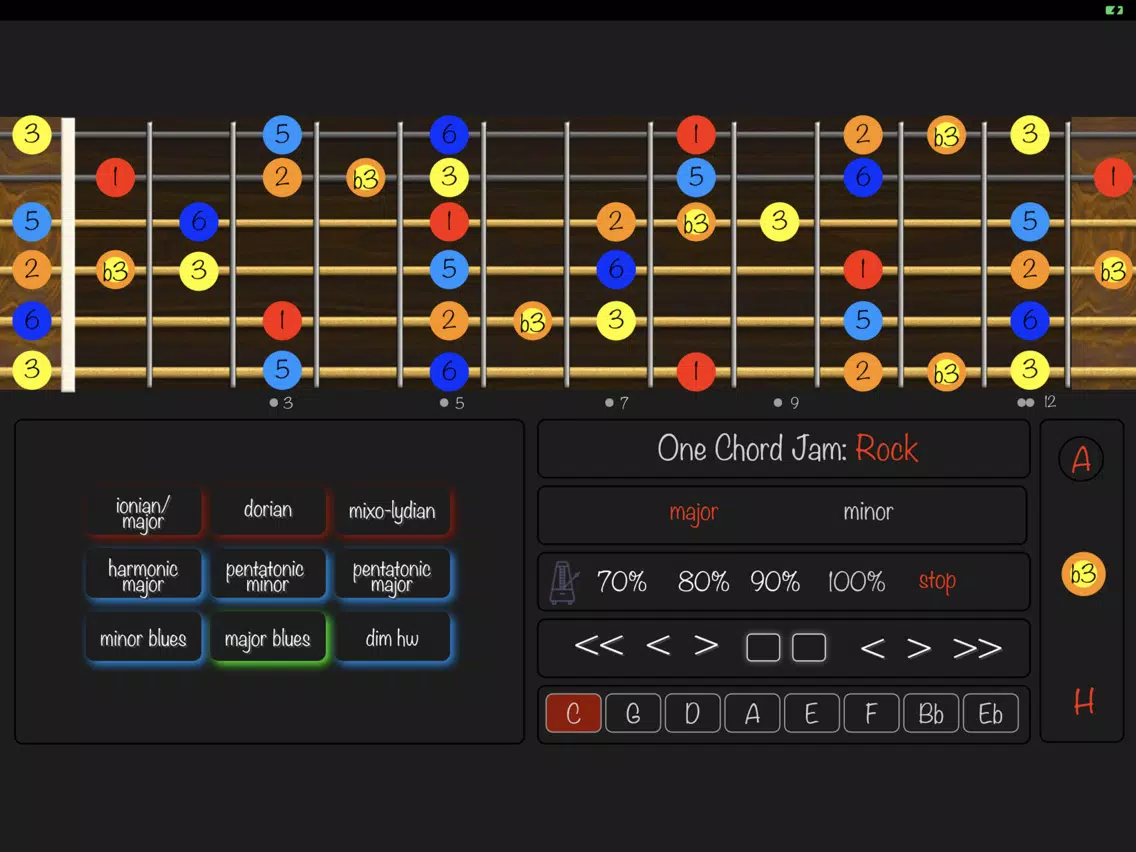The width and height of the screenshot is (1136, 852).
Task: Set tempo to 90%
Action: (774, 581)
